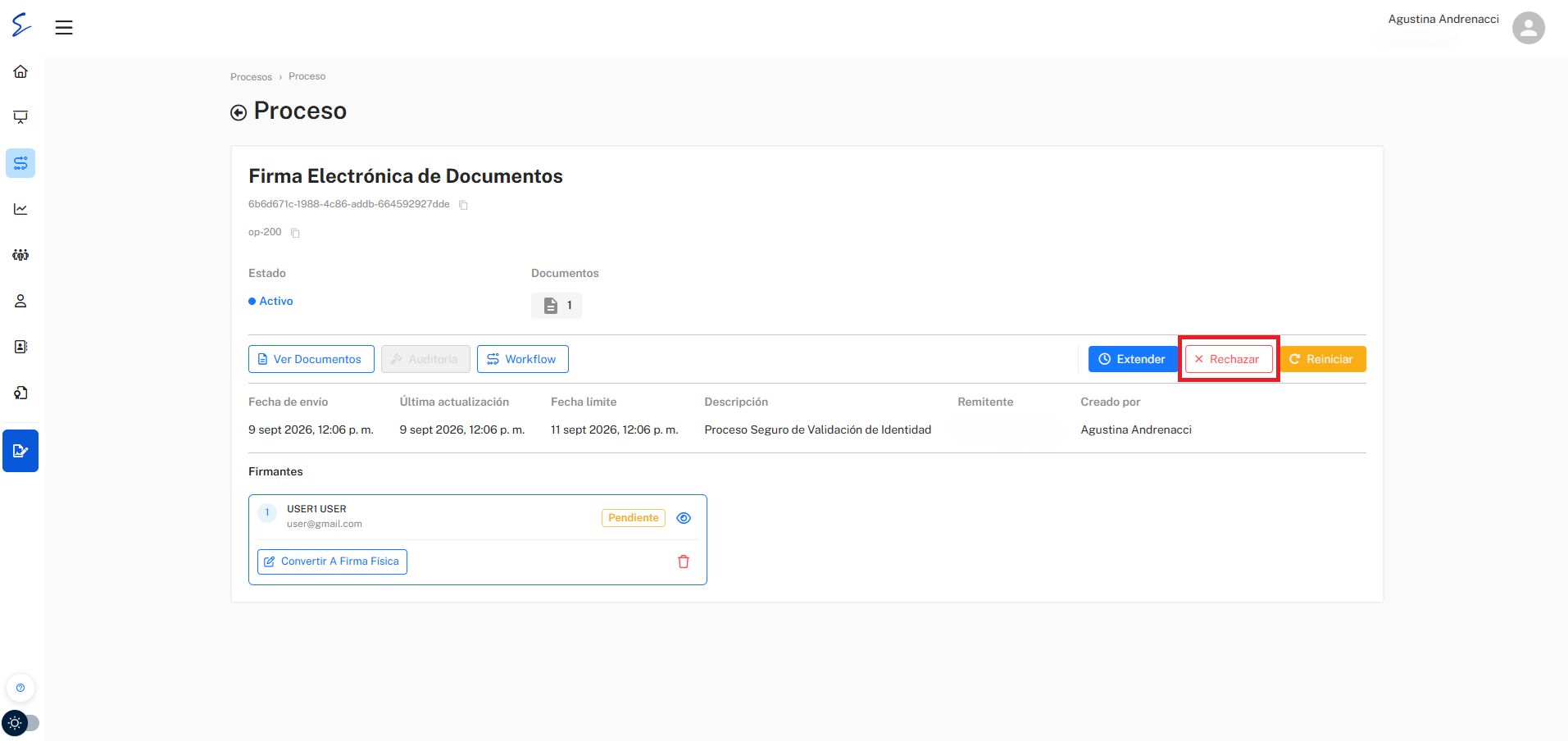Open the contacts book sidebar icon
This screenshot has width=1568, height=741.
(20, 347)
